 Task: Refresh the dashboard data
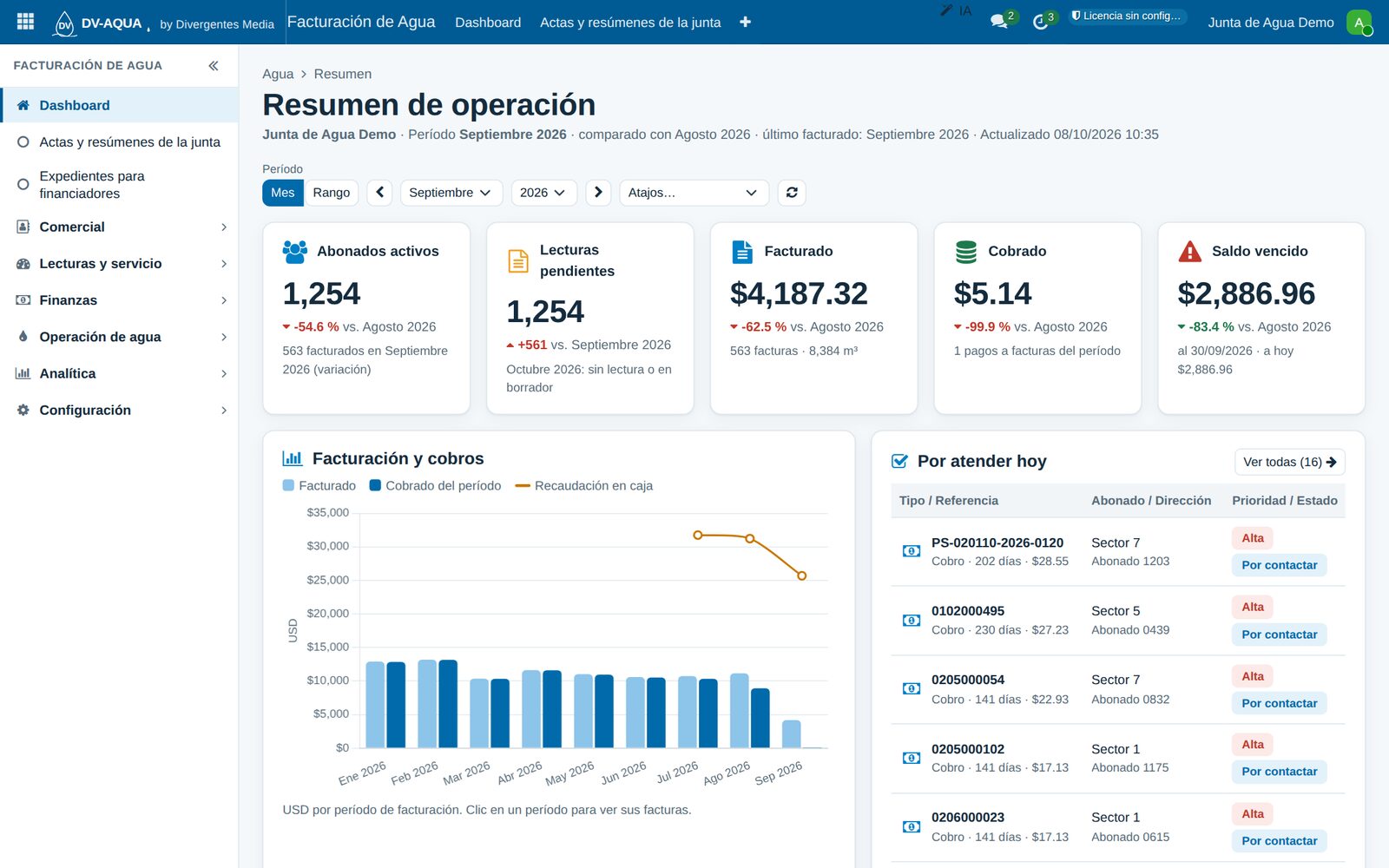pyautogui.click(x=792, y=193)
